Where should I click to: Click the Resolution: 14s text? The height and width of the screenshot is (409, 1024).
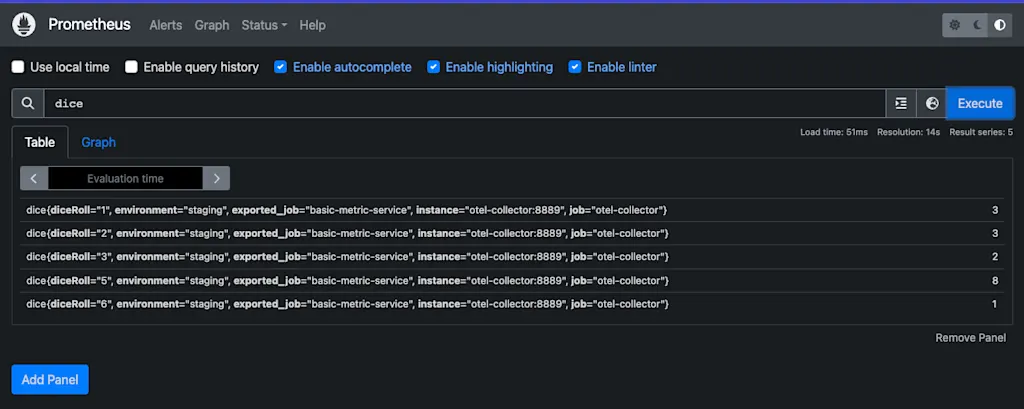[908, 132]
